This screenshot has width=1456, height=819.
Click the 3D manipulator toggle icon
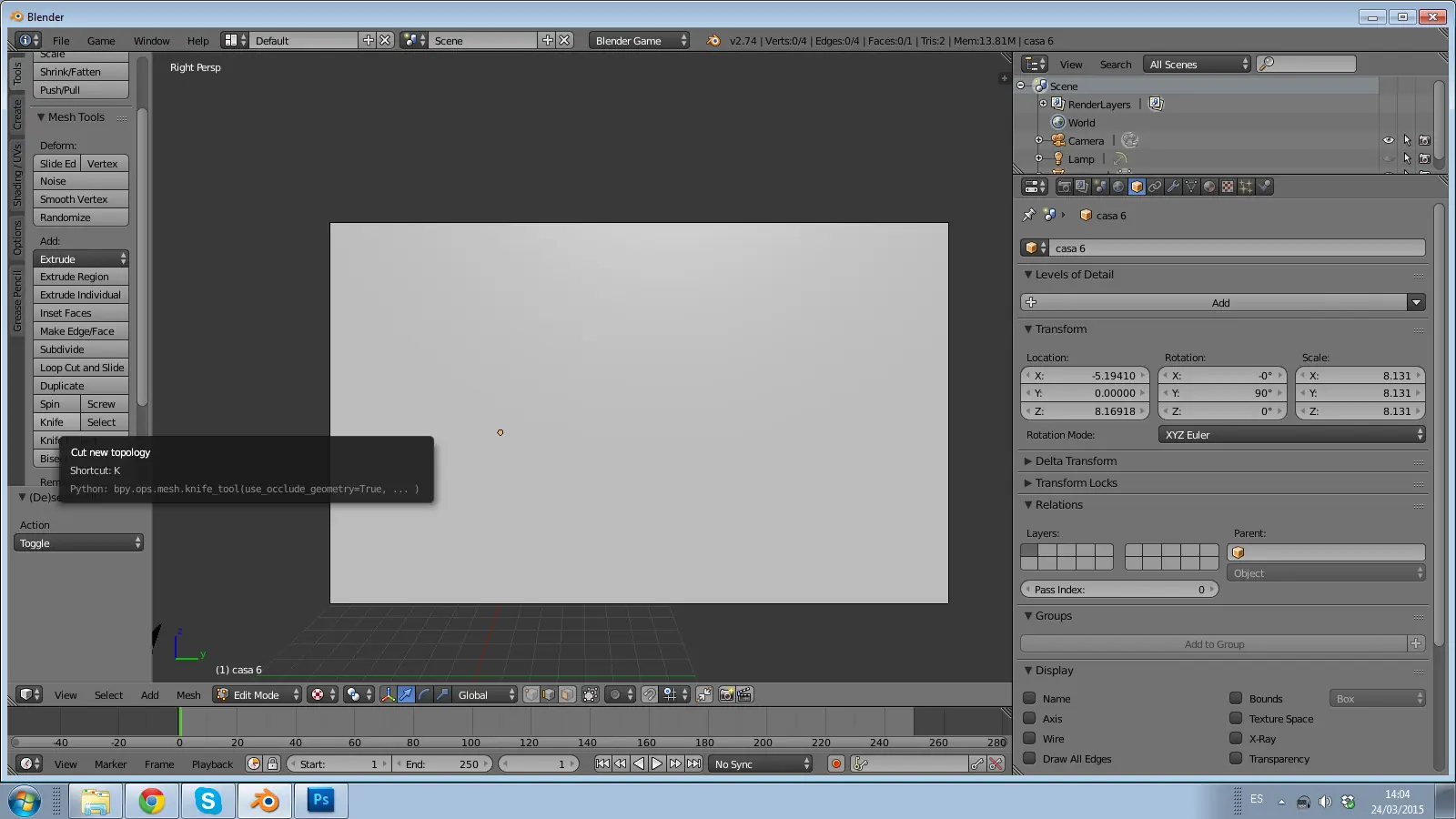coord(389,694)
